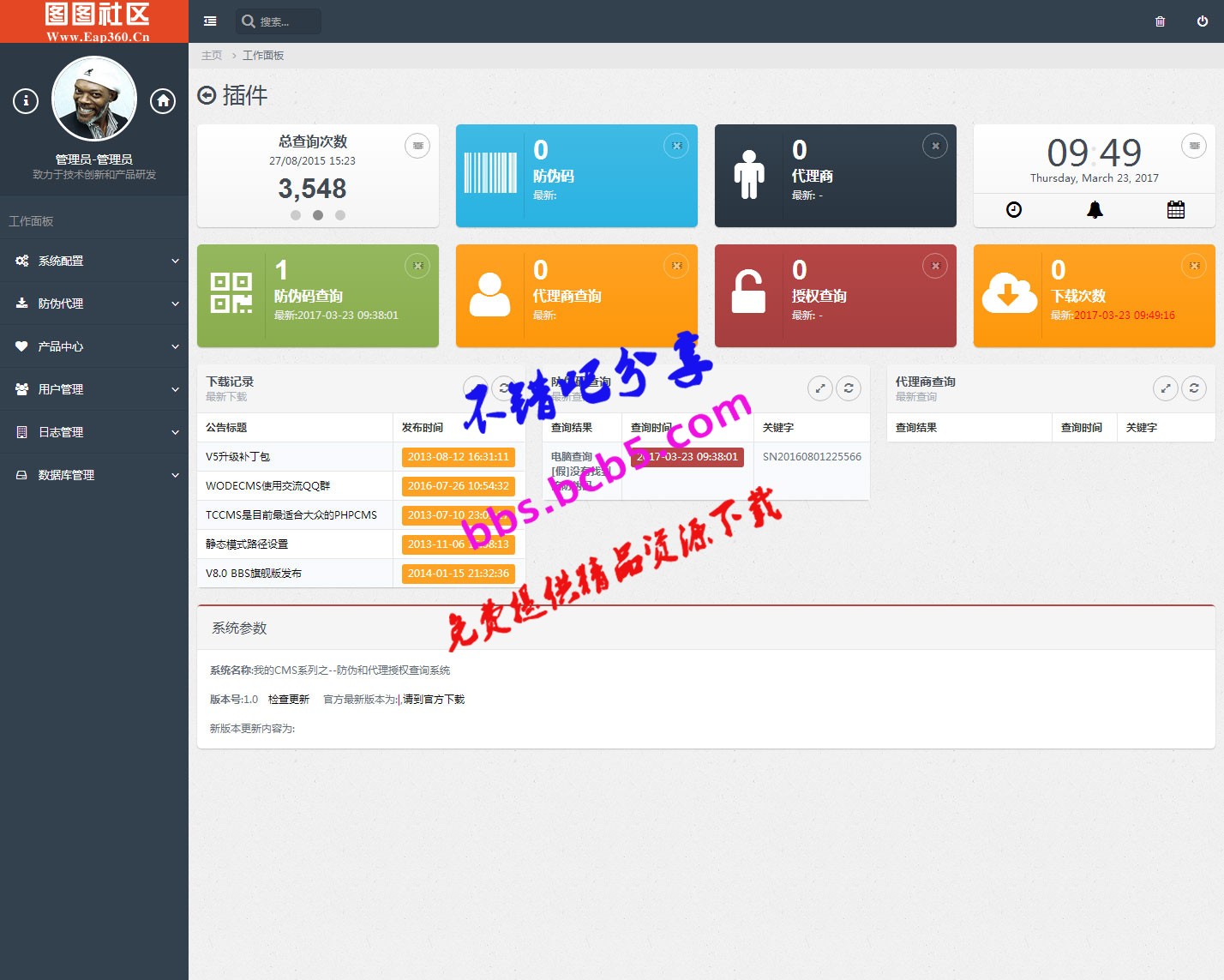
Task: Select the first carousel dot under 3,548
Action: [x=296, y=215]
